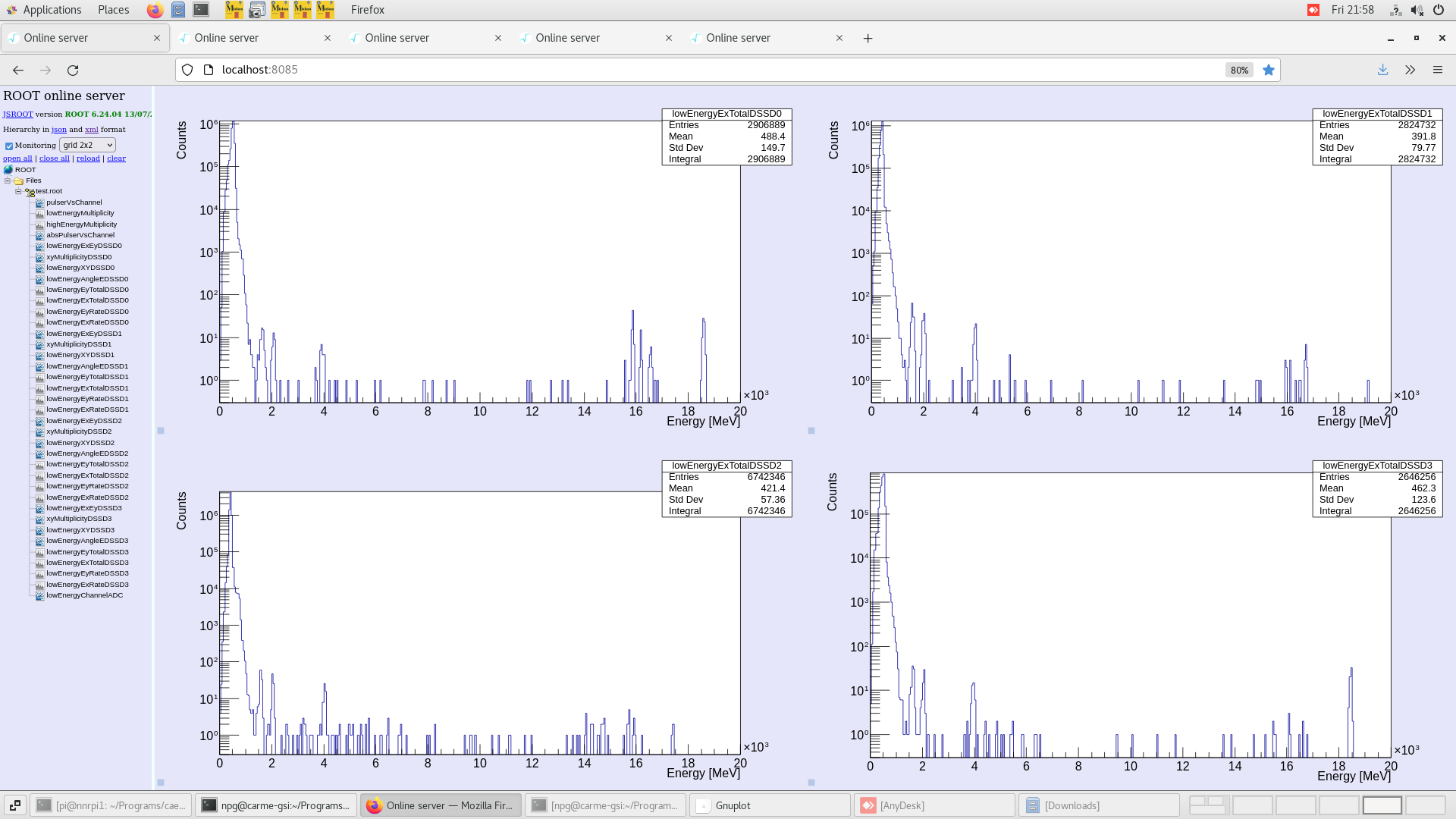Switch to the second Online server tab
The height and width of the screenshot is (819, 1456).
click(x=227, y=37)
